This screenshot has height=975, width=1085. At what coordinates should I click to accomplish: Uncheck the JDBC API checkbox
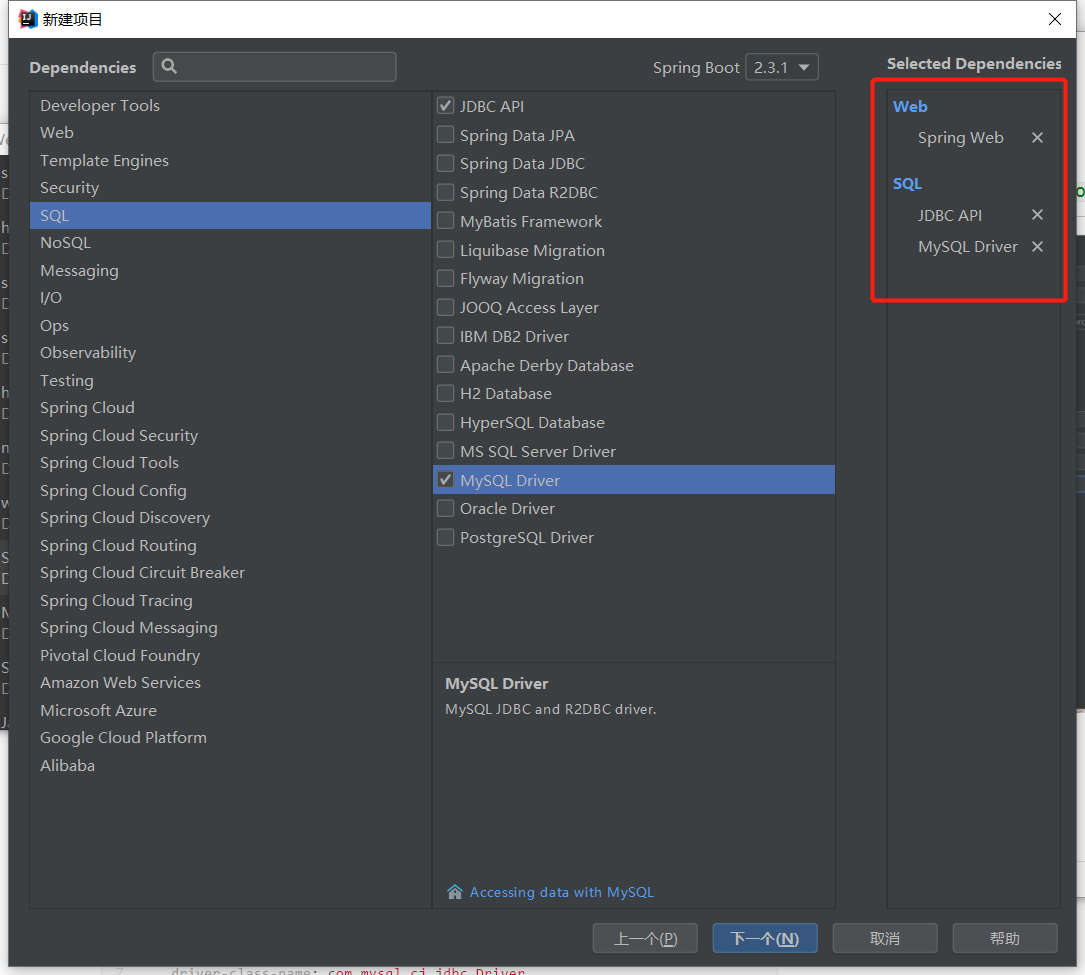click(x=446, y=106)
